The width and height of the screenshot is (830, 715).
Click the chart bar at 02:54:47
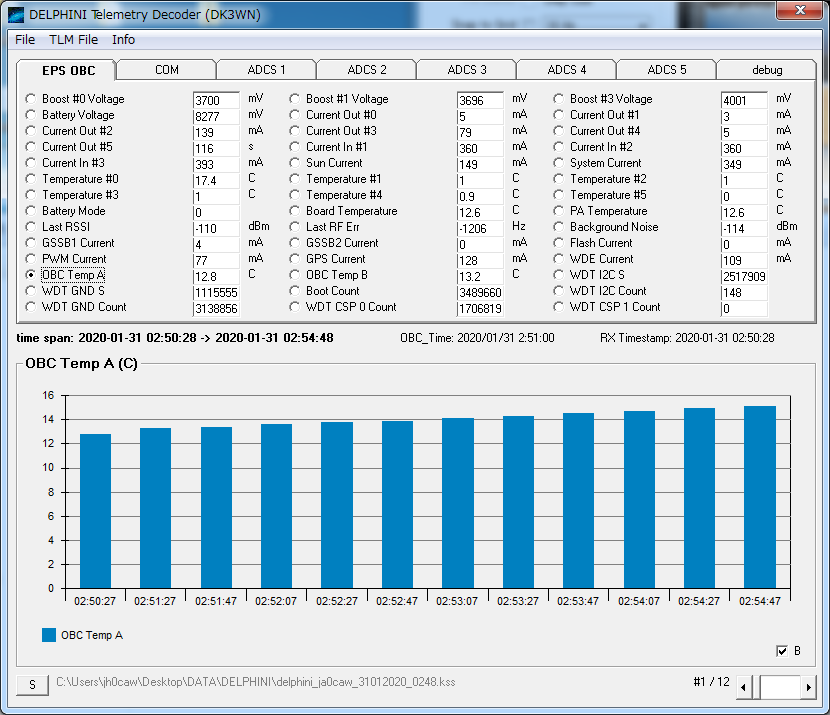pos(760,497)
